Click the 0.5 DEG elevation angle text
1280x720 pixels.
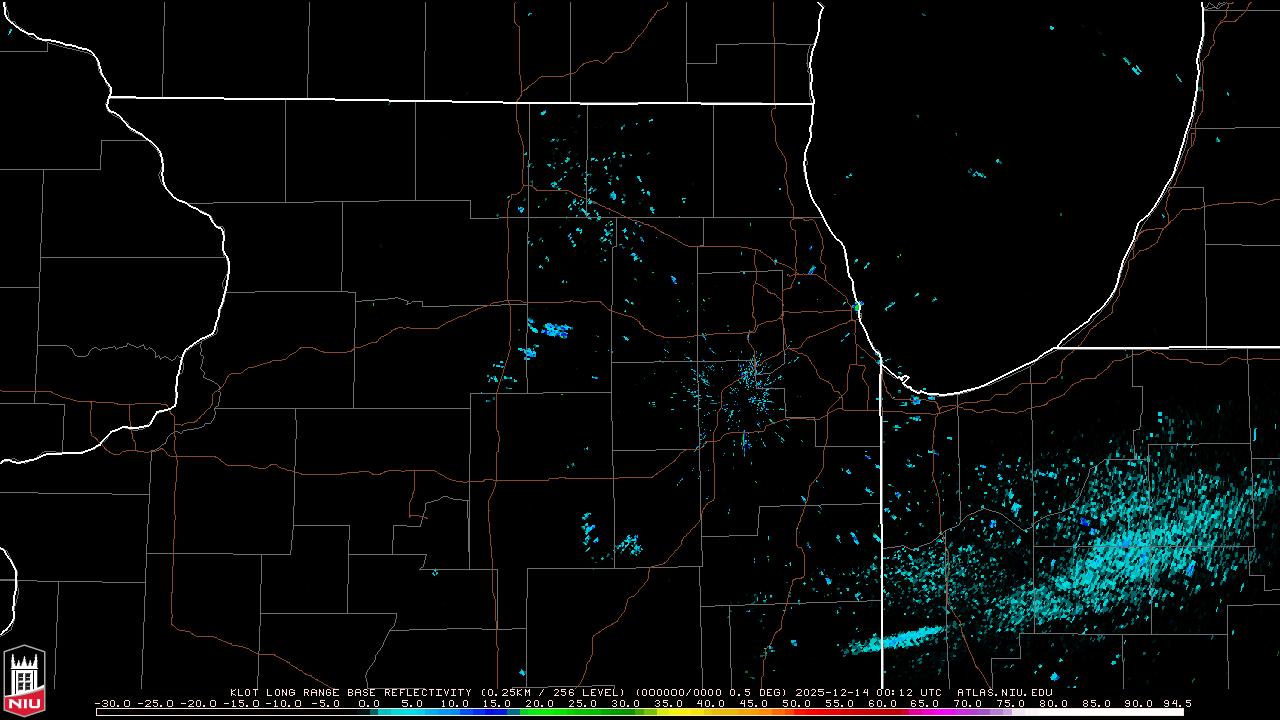759,692
